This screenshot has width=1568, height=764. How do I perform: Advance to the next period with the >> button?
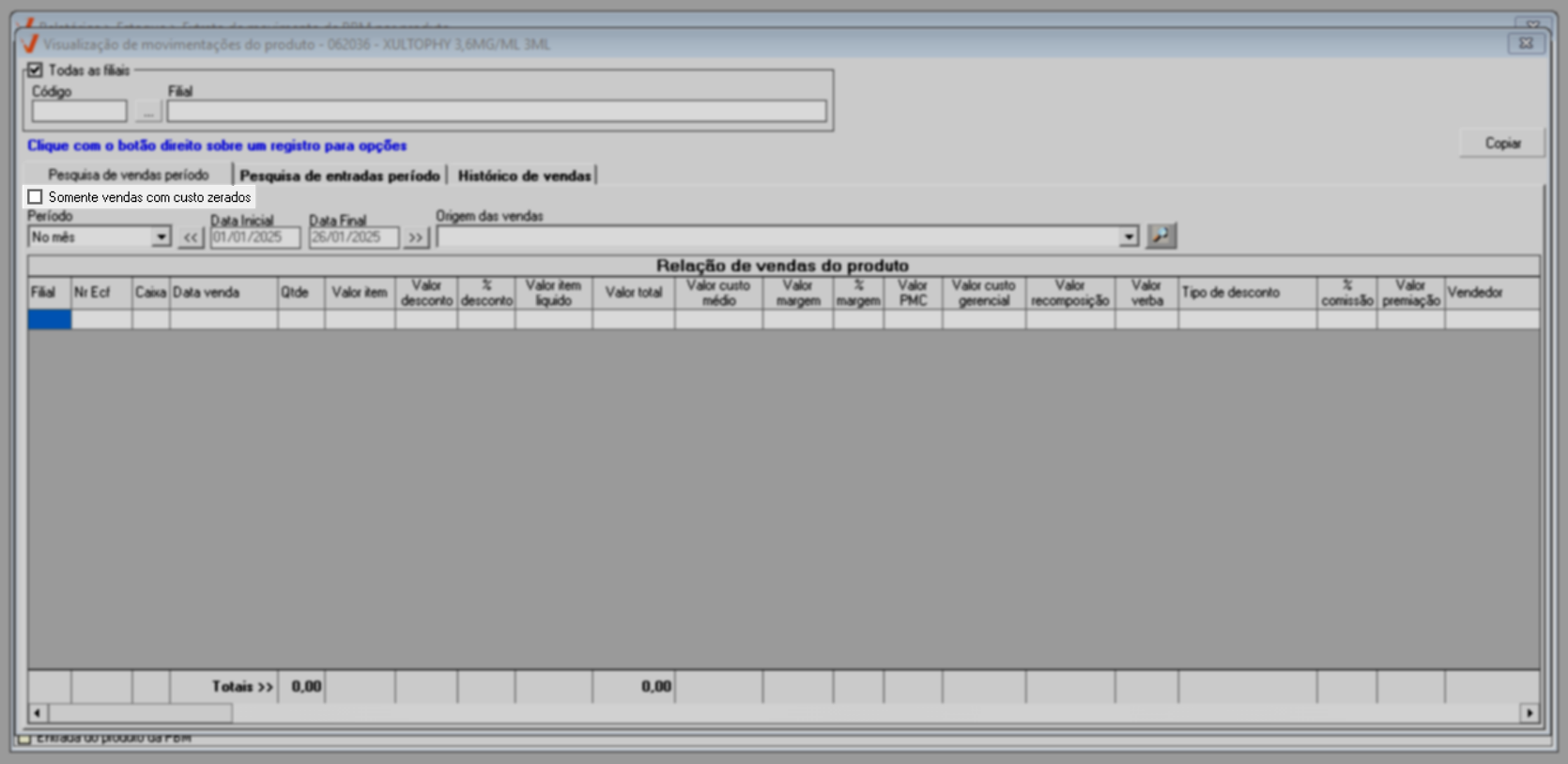pyautogui.click(x=415, y=237)
